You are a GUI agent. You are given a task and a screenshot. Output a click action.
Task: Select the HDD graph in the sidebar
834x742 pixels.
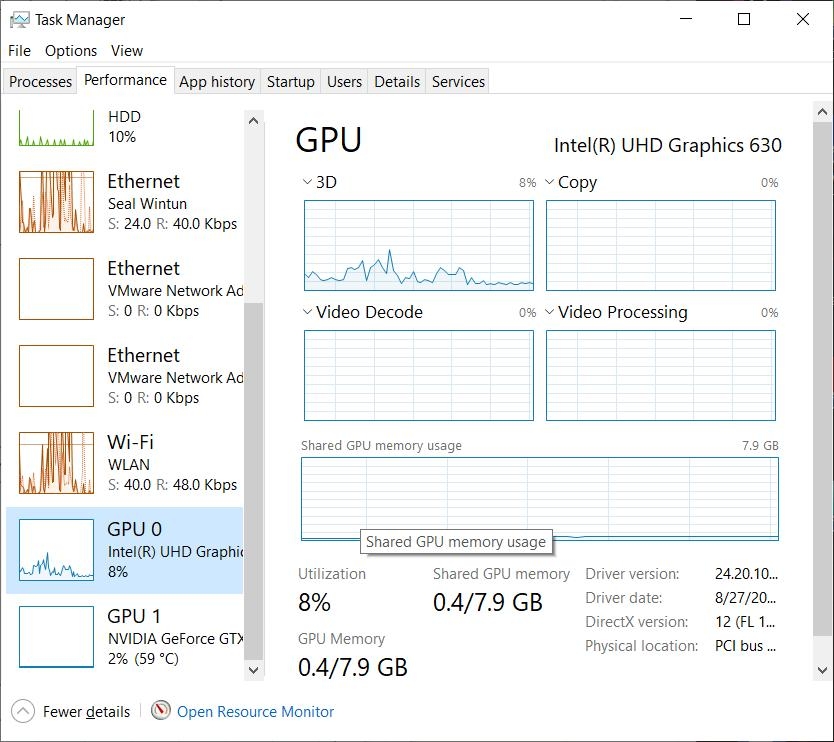(x=120, y=125)
